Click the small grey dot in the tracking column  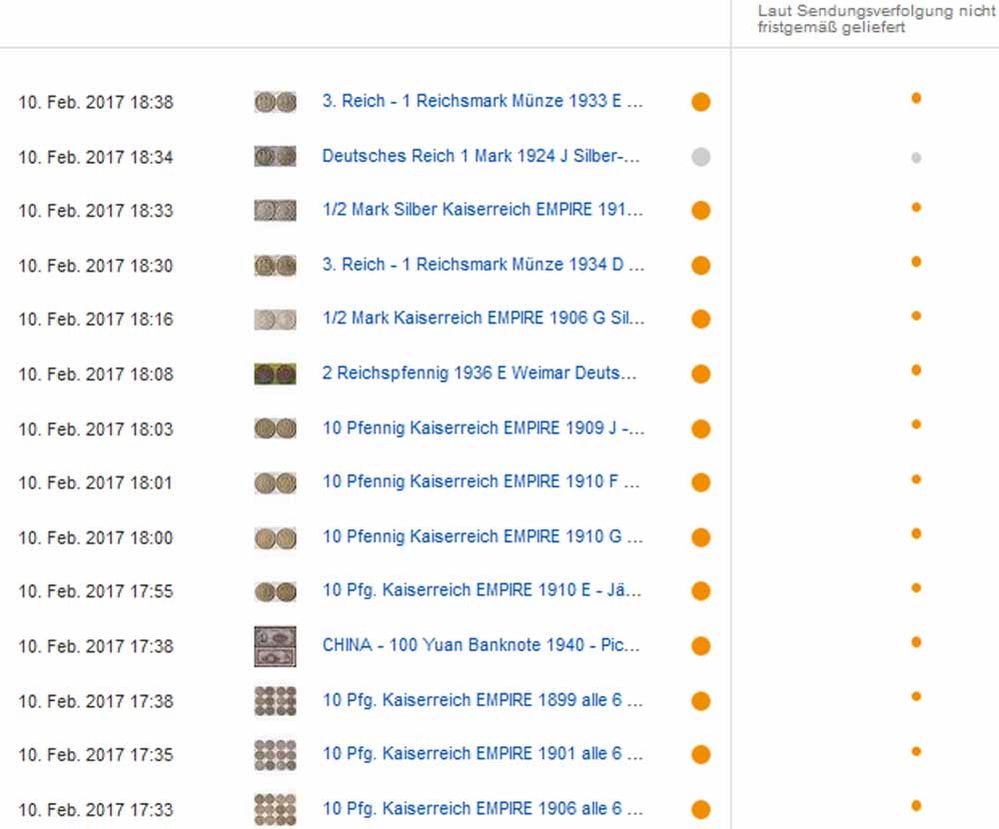coord(916,158)
